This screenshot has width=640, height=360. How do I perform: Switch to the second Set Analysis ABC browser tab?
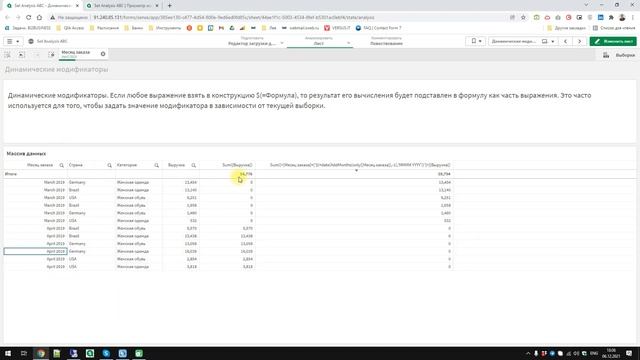click(x=122, y=6)
